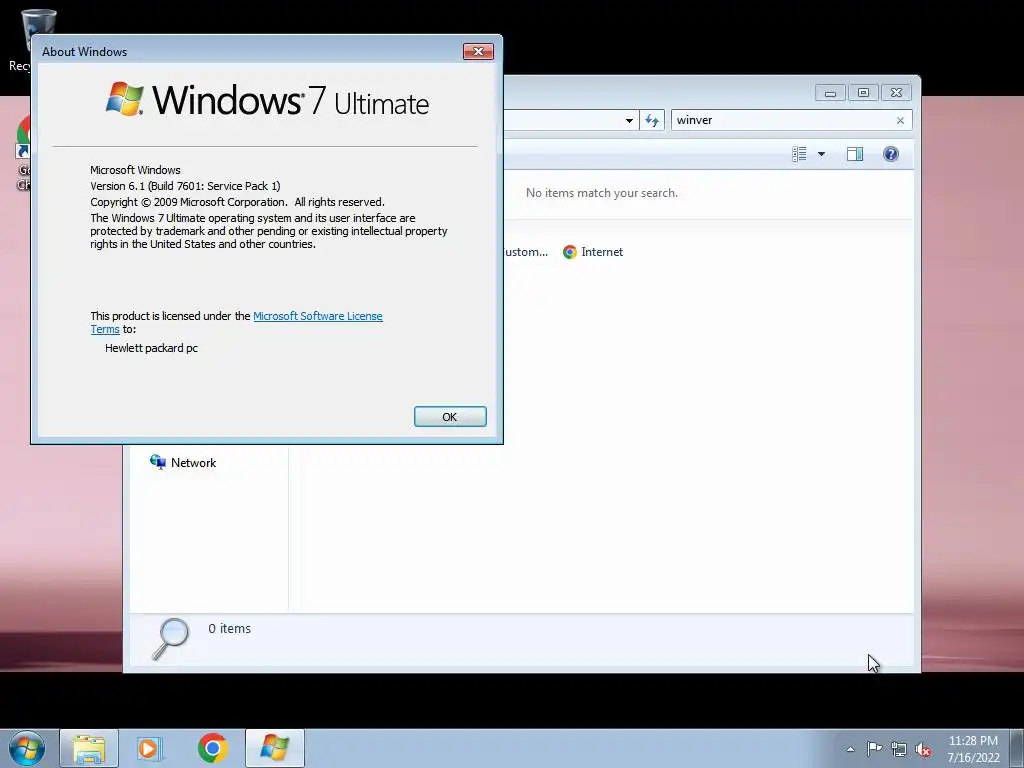This screenshot has height=768, width=1024.
Task: Change view icon in Explorer toolbar
Action: 799,154
